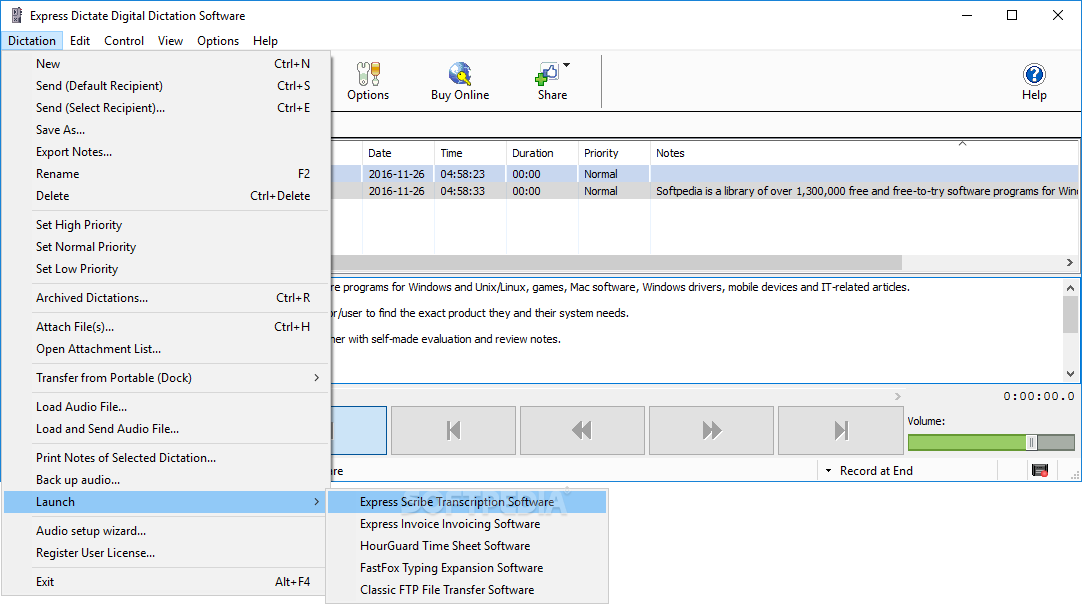Viewport: 1082px width, 604px height.
Task: Choose Load and Send Audio File...
Action: [x=166, y=429]
